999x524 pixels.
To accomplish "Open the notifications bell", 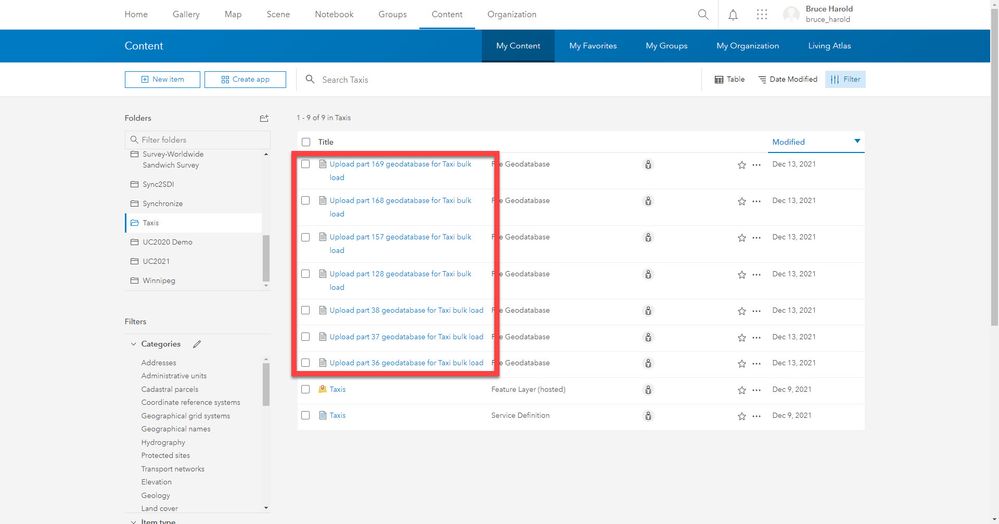I will click(733, 15).
